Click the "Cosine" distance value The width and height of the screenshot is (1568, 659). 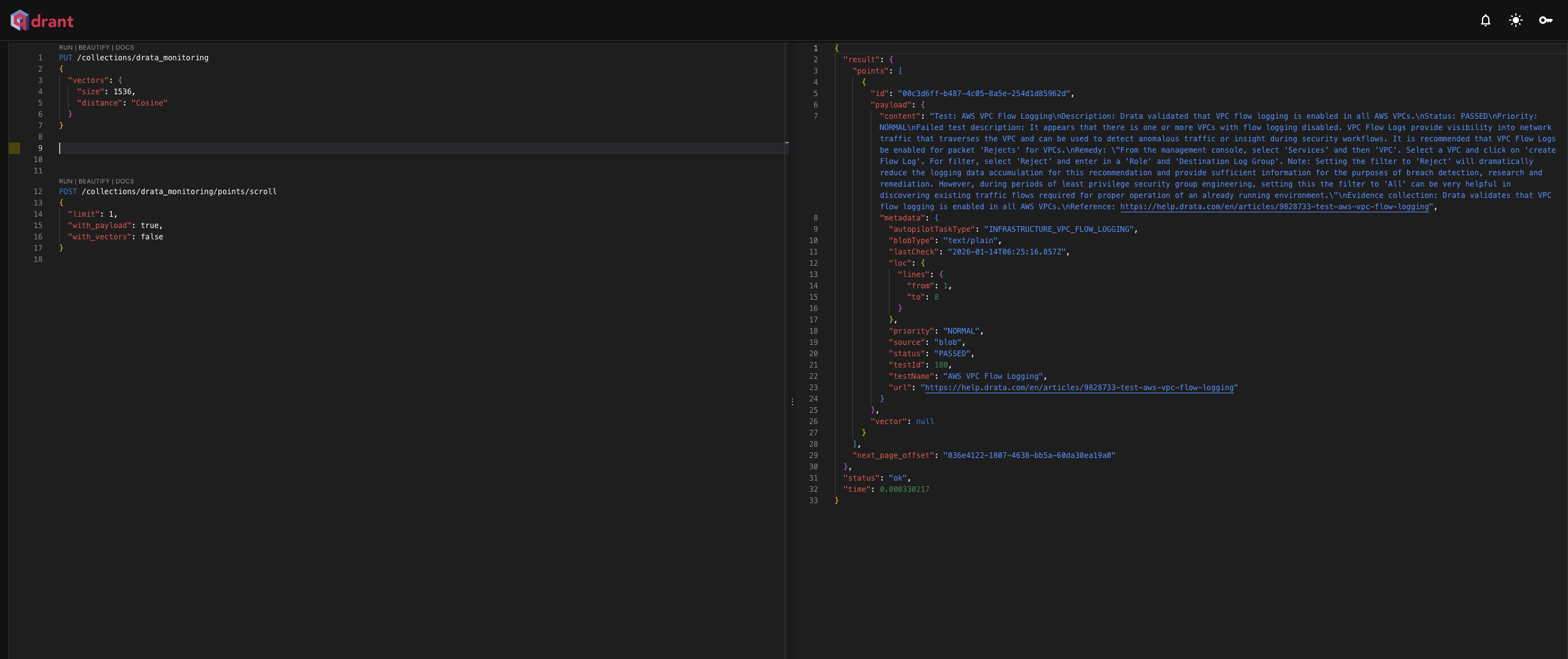point(150,103)
